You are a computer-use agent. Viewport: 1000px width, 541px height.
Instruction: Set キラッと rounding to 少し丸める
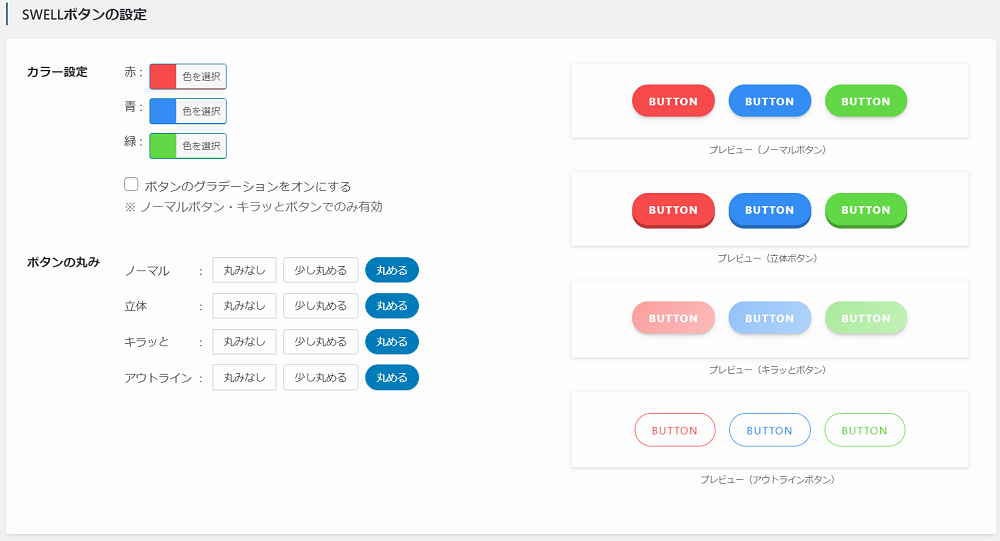point(321,341)
